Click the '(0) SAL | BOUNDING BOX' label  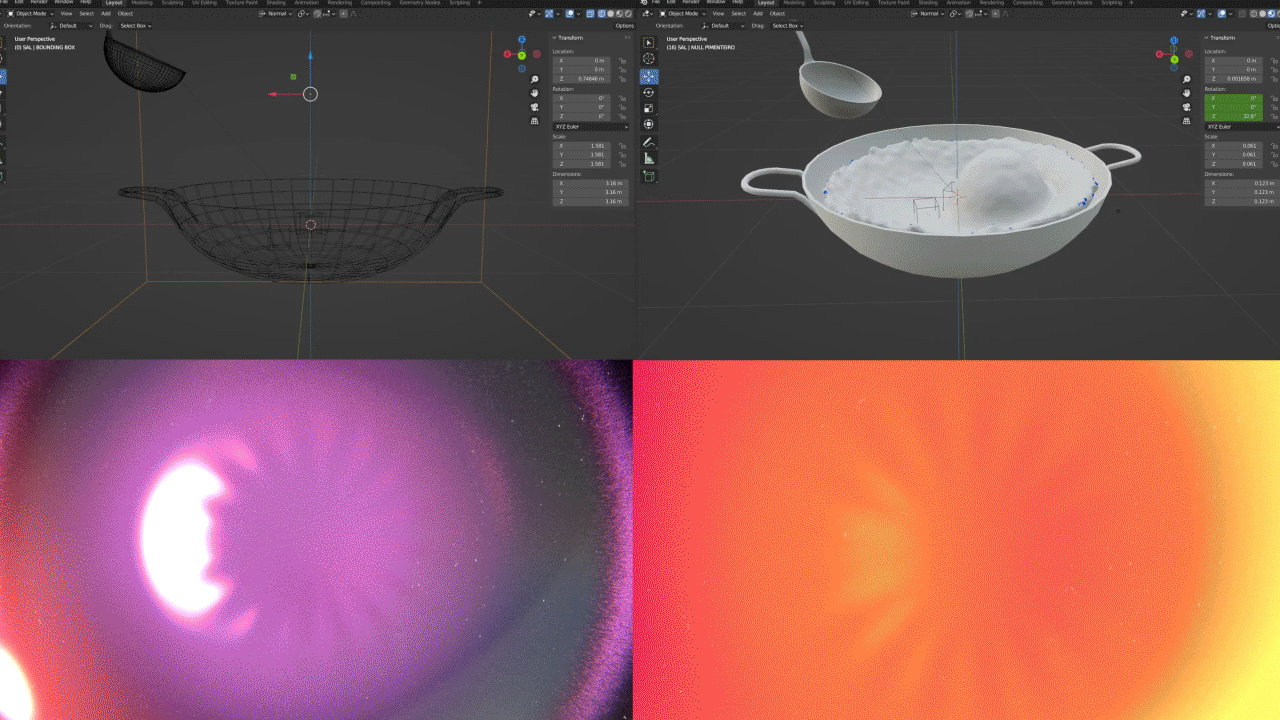pos(44,47)
